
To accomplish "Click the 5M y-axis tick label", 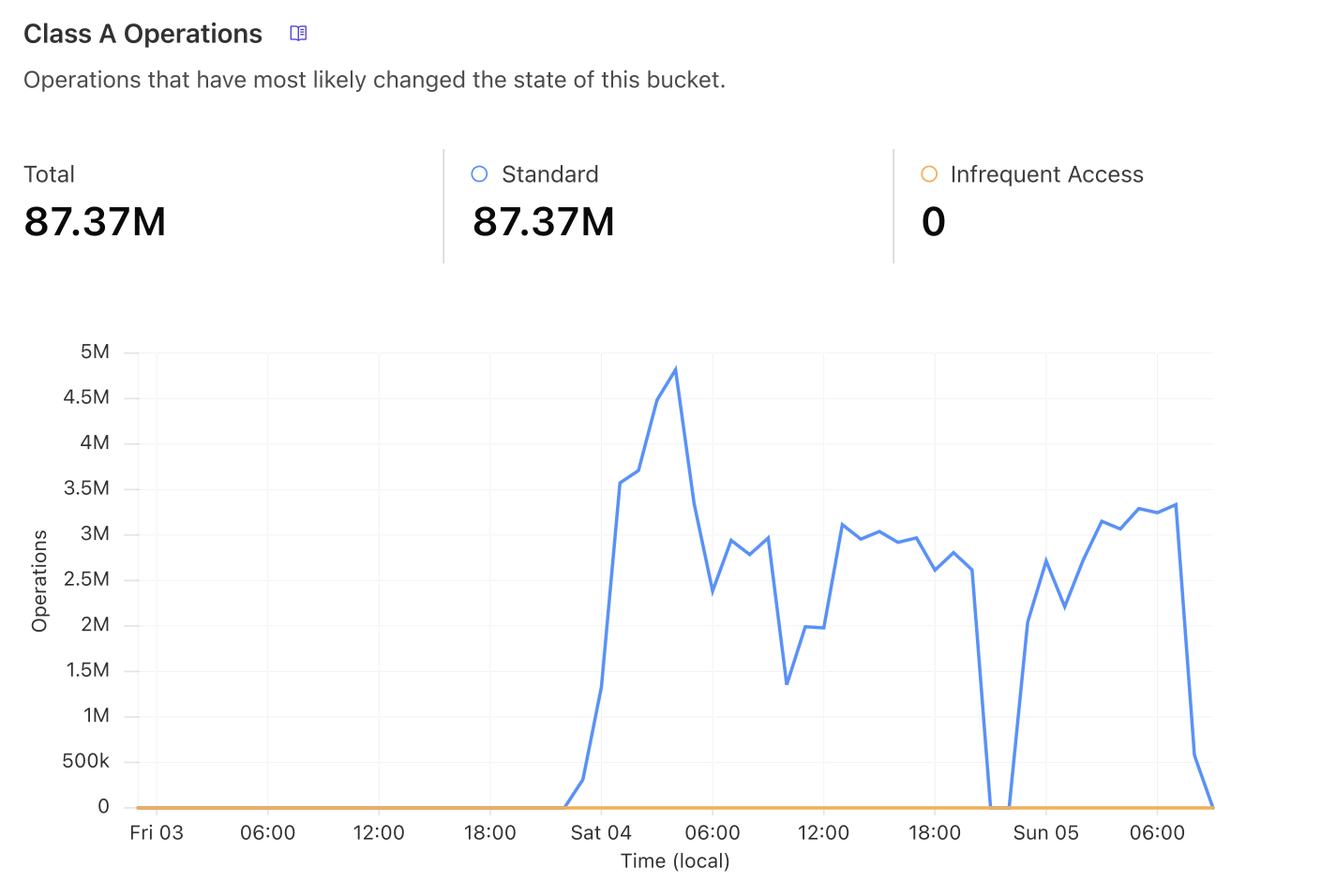I will 95,351.
